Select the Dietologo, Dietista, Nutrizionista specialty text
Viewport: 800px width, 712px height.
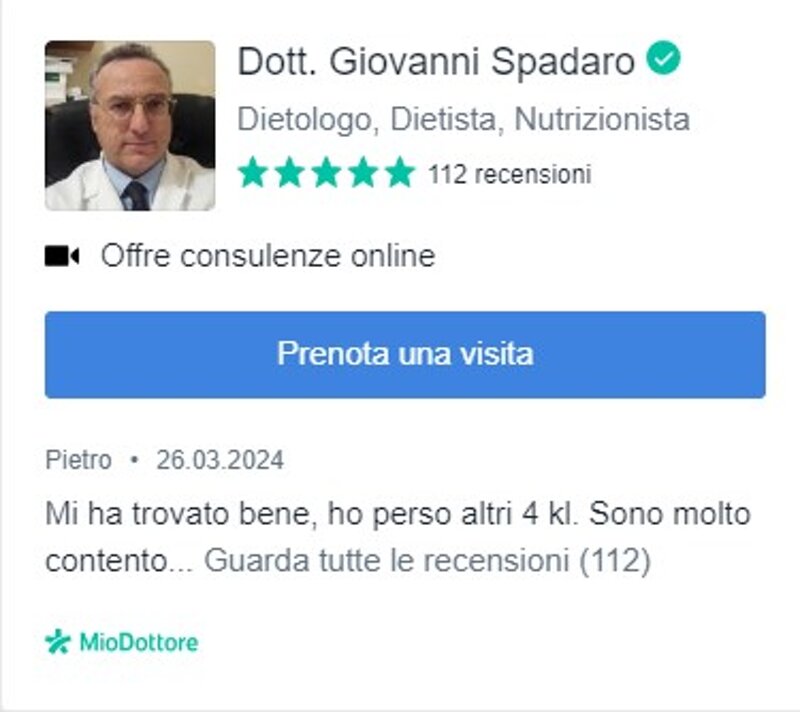464,119
